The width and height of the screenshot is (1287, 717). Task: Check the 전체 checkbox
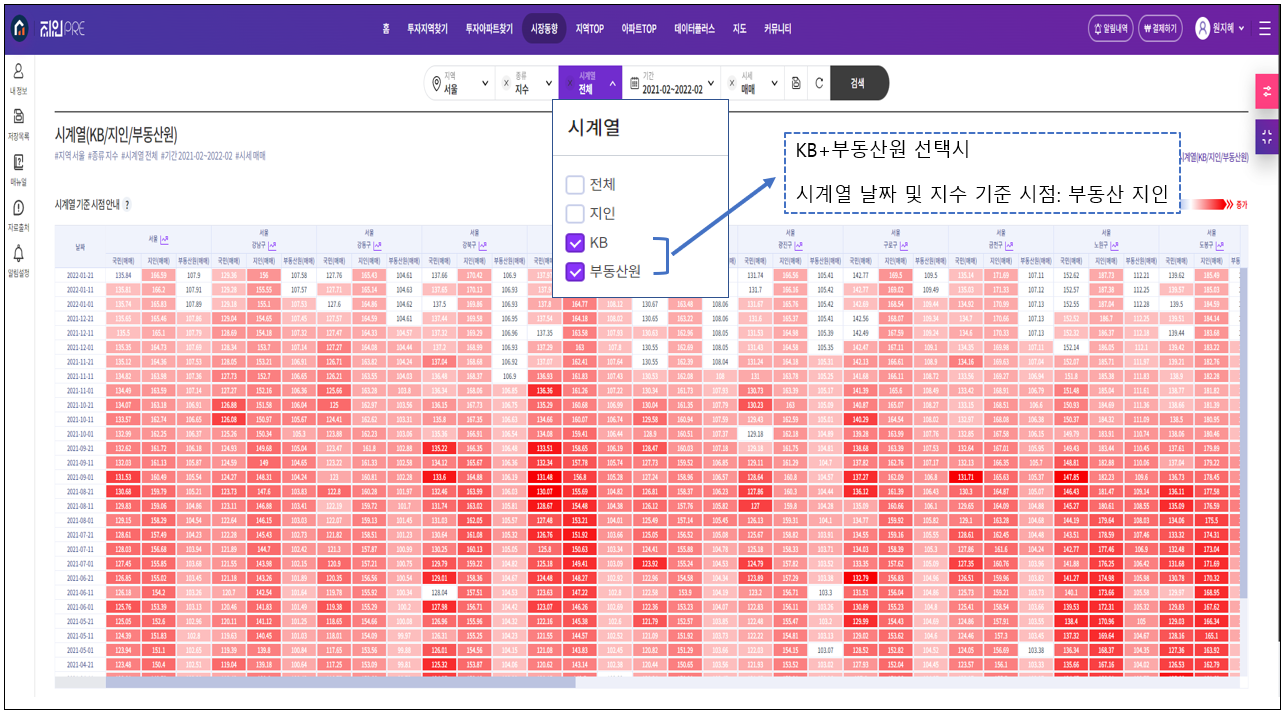coord(575,185)
